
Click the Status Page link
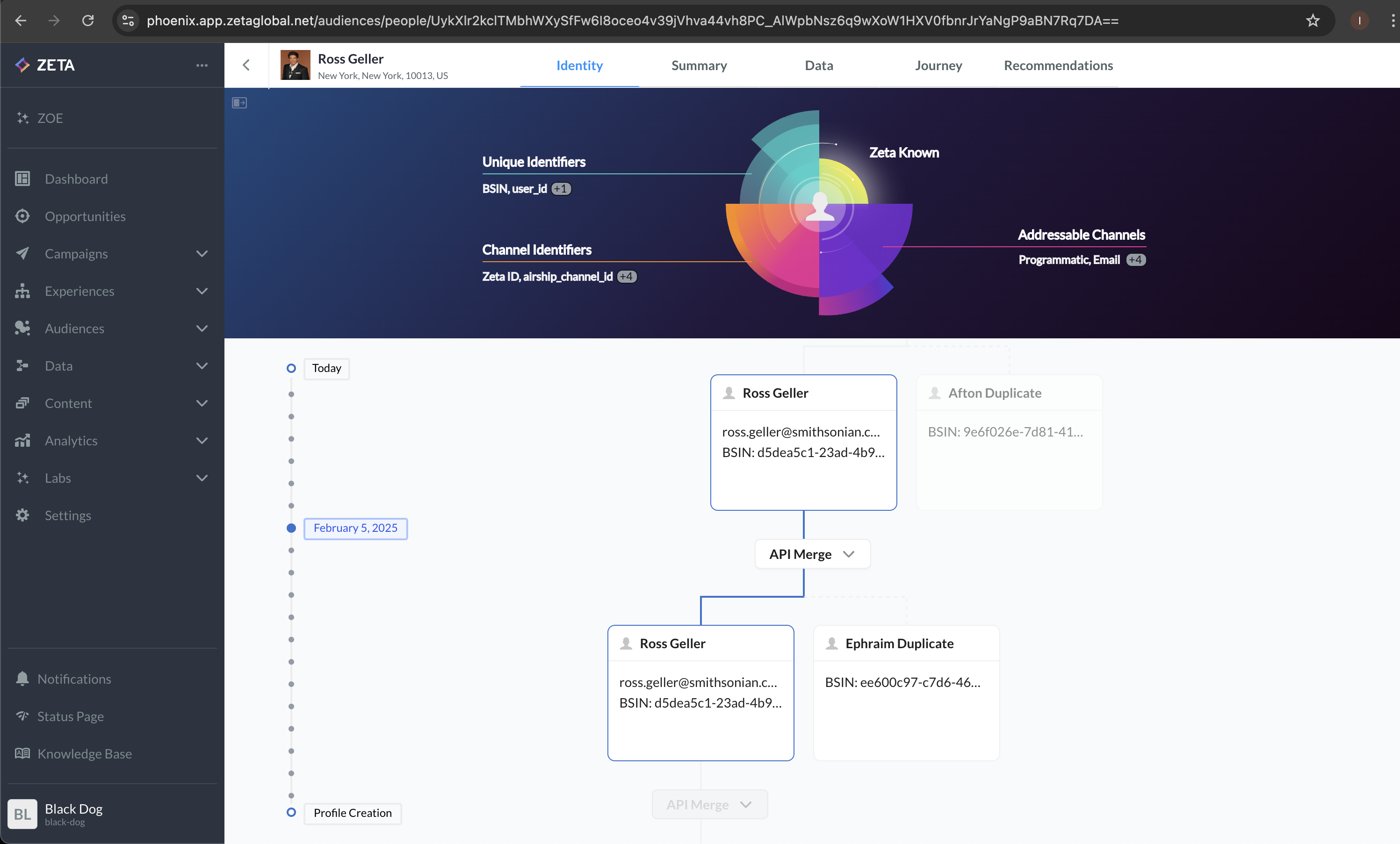click(x=71, y=716)
